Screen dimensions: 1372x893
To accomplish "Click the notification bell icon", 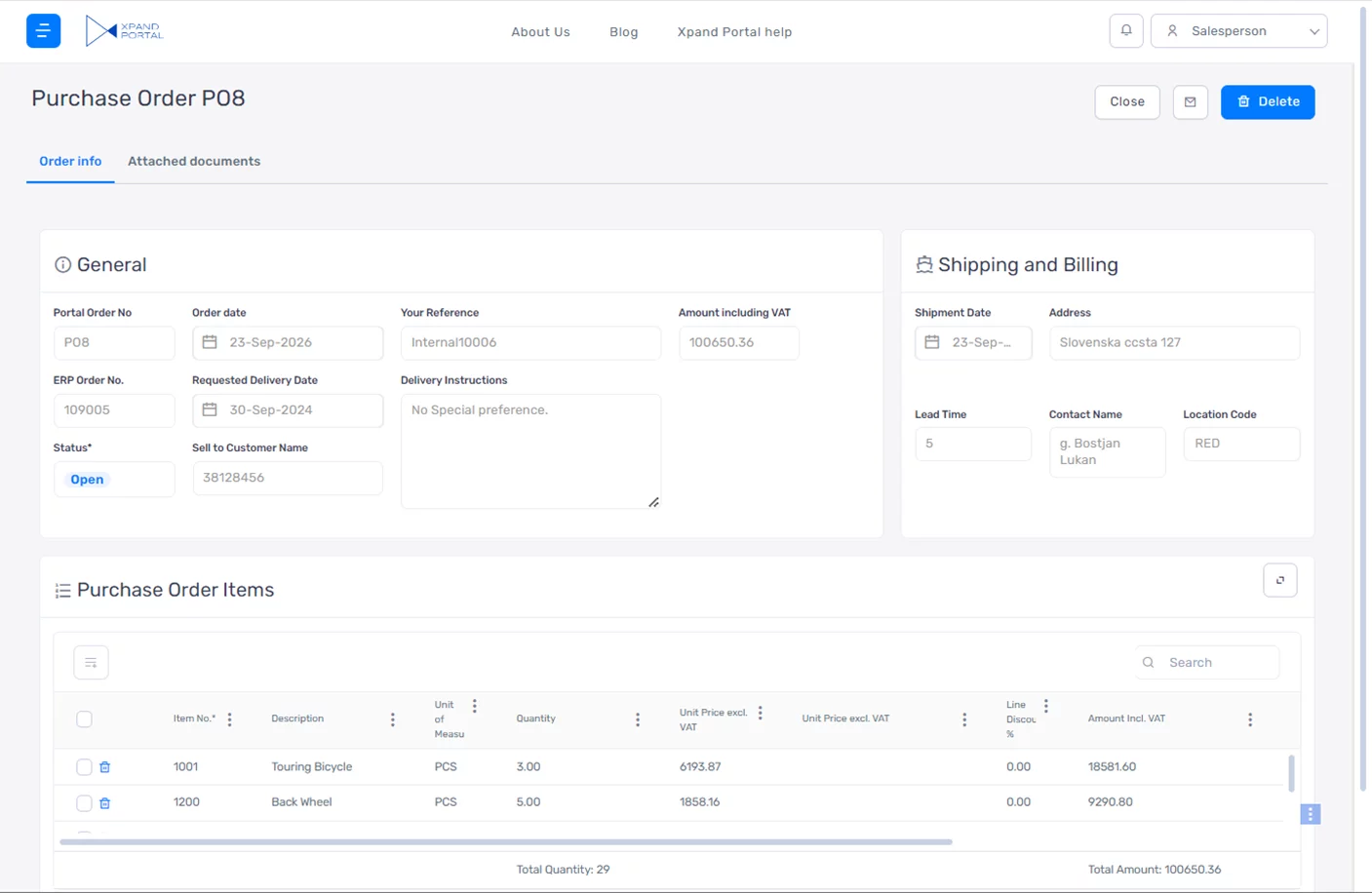I will tap(1125, 31).
